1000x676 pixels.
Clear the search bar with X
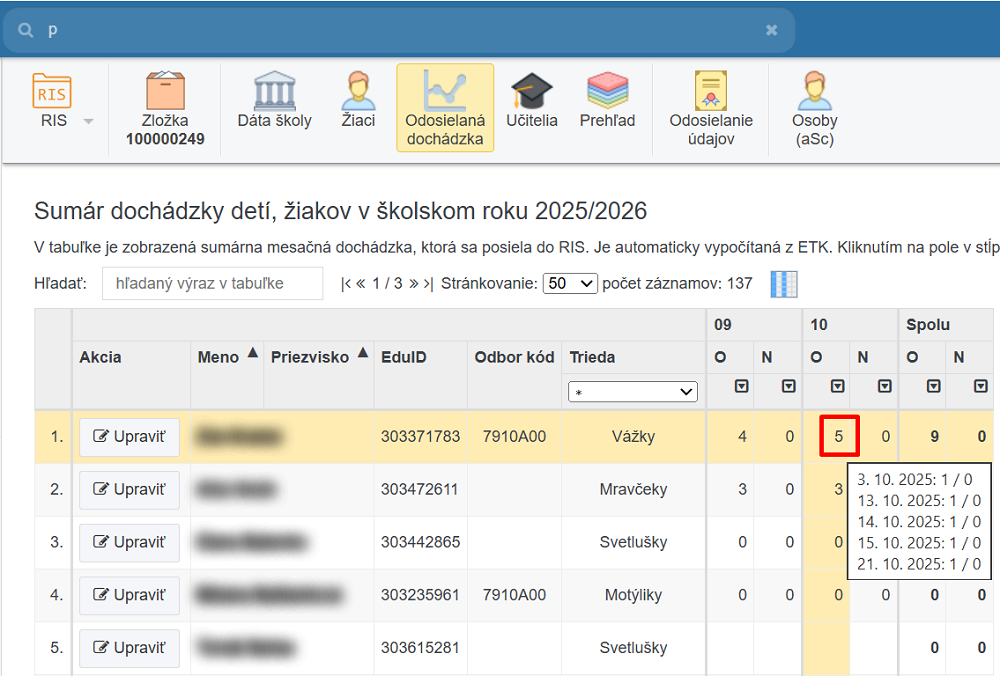click(771, 30)
